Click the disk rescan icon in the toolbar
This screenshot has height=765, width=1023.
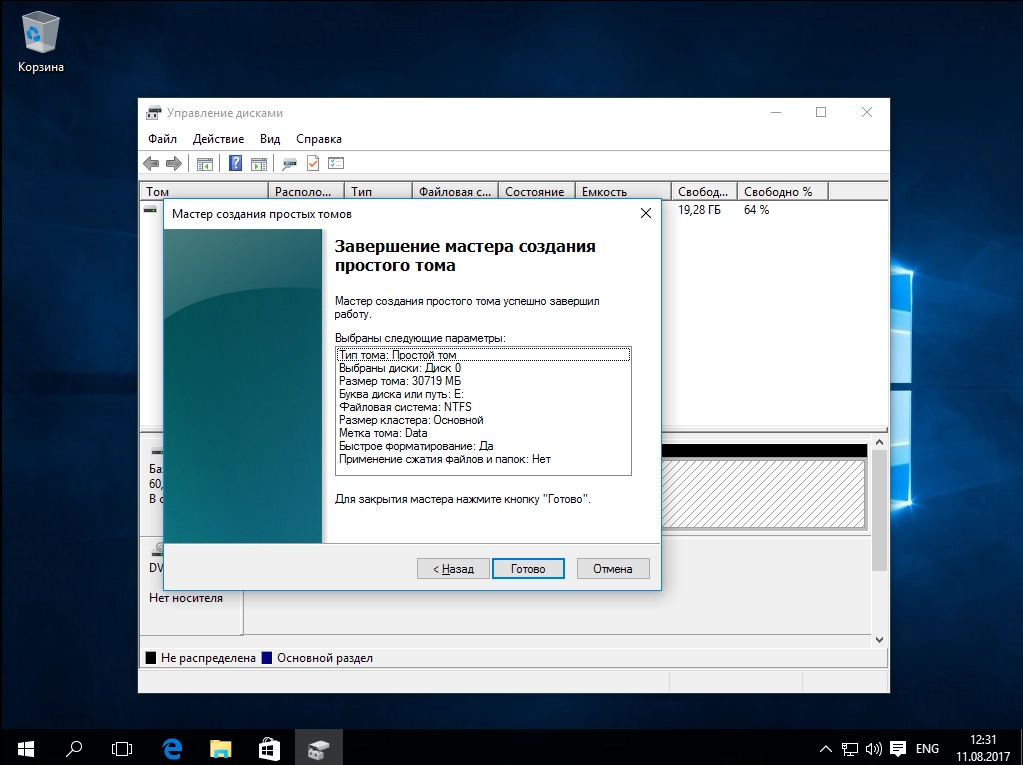290,164
